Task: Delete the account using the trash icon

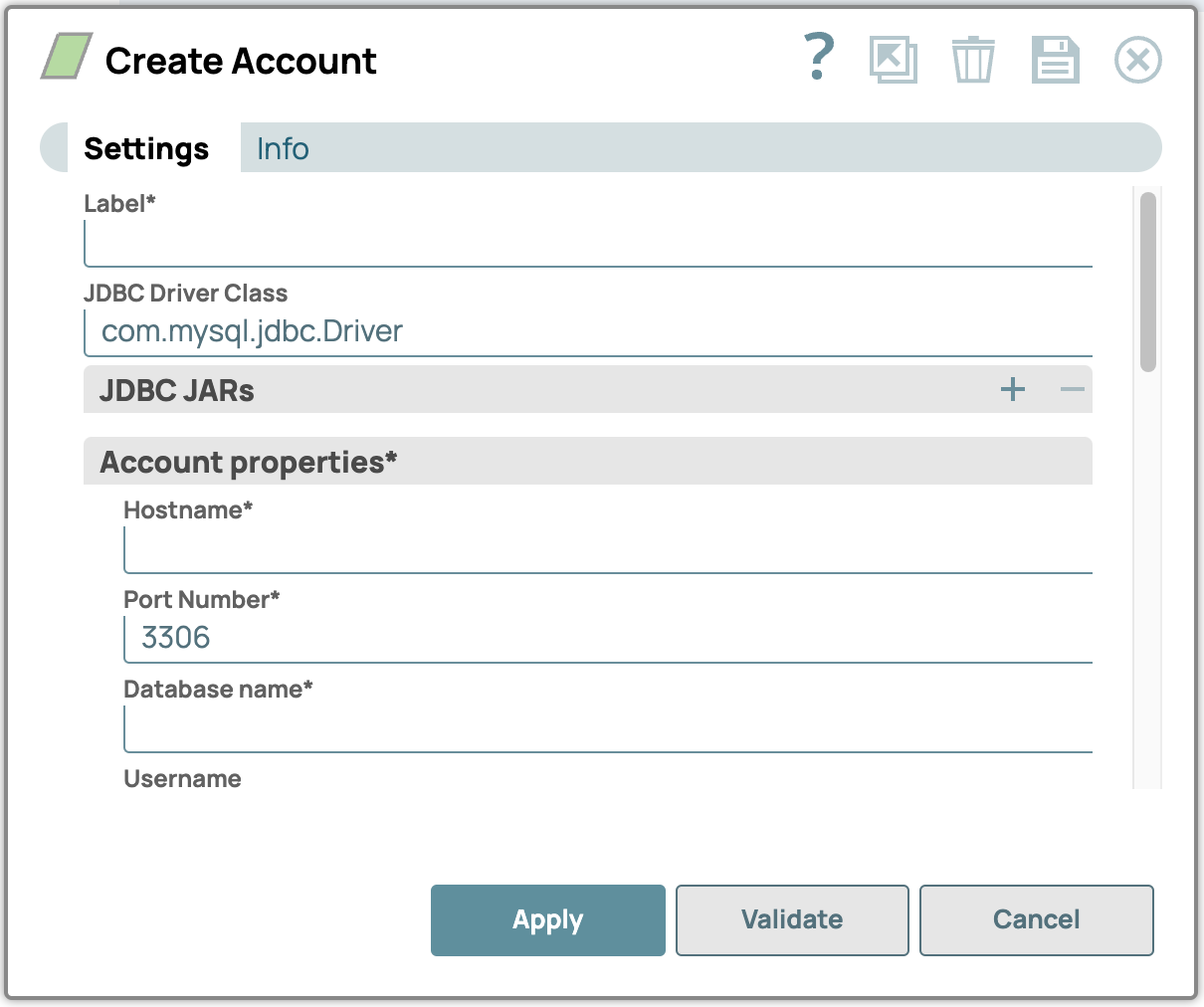Action: point(972,60)
